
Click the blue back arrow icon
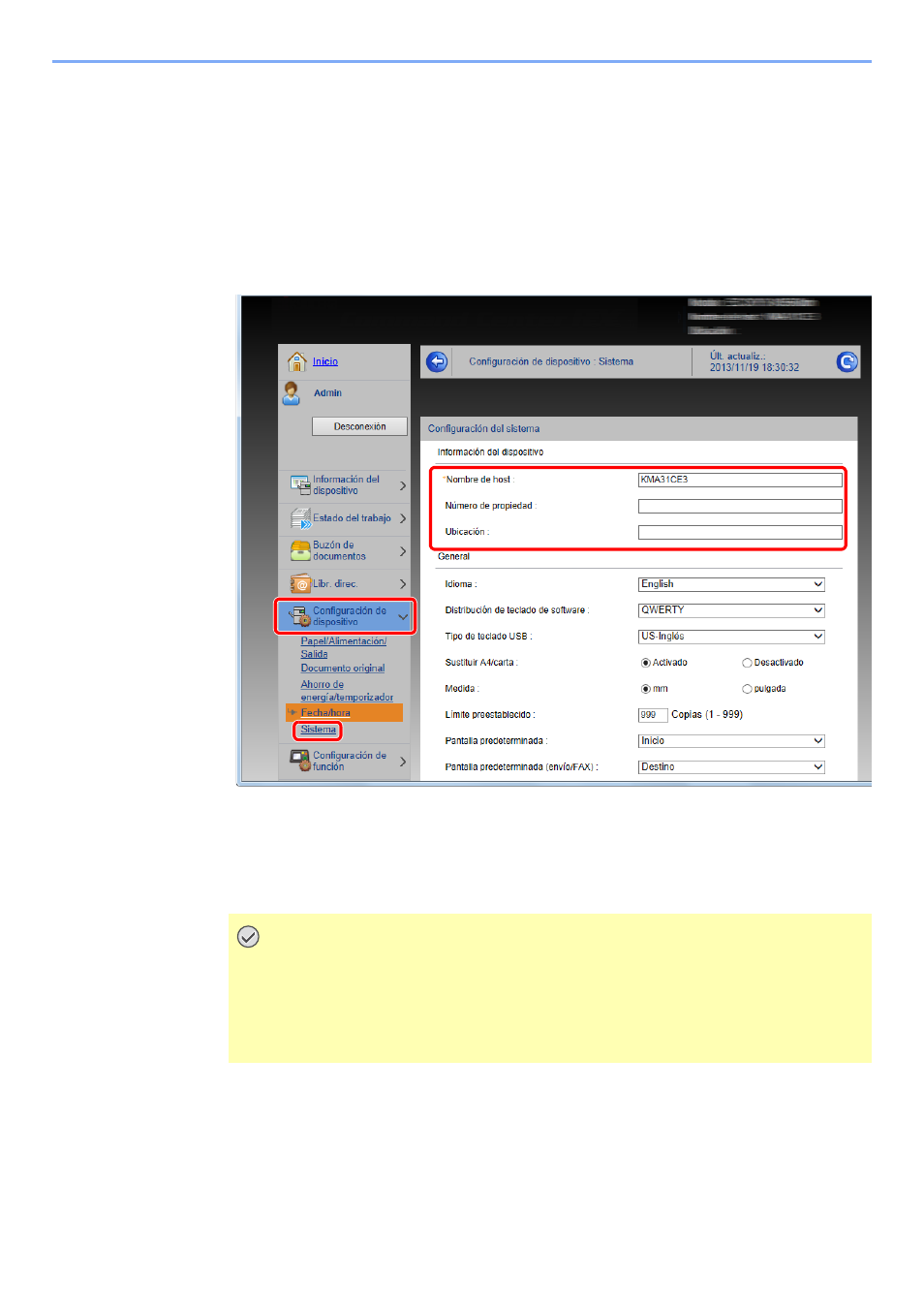click(x=437, y=362)
